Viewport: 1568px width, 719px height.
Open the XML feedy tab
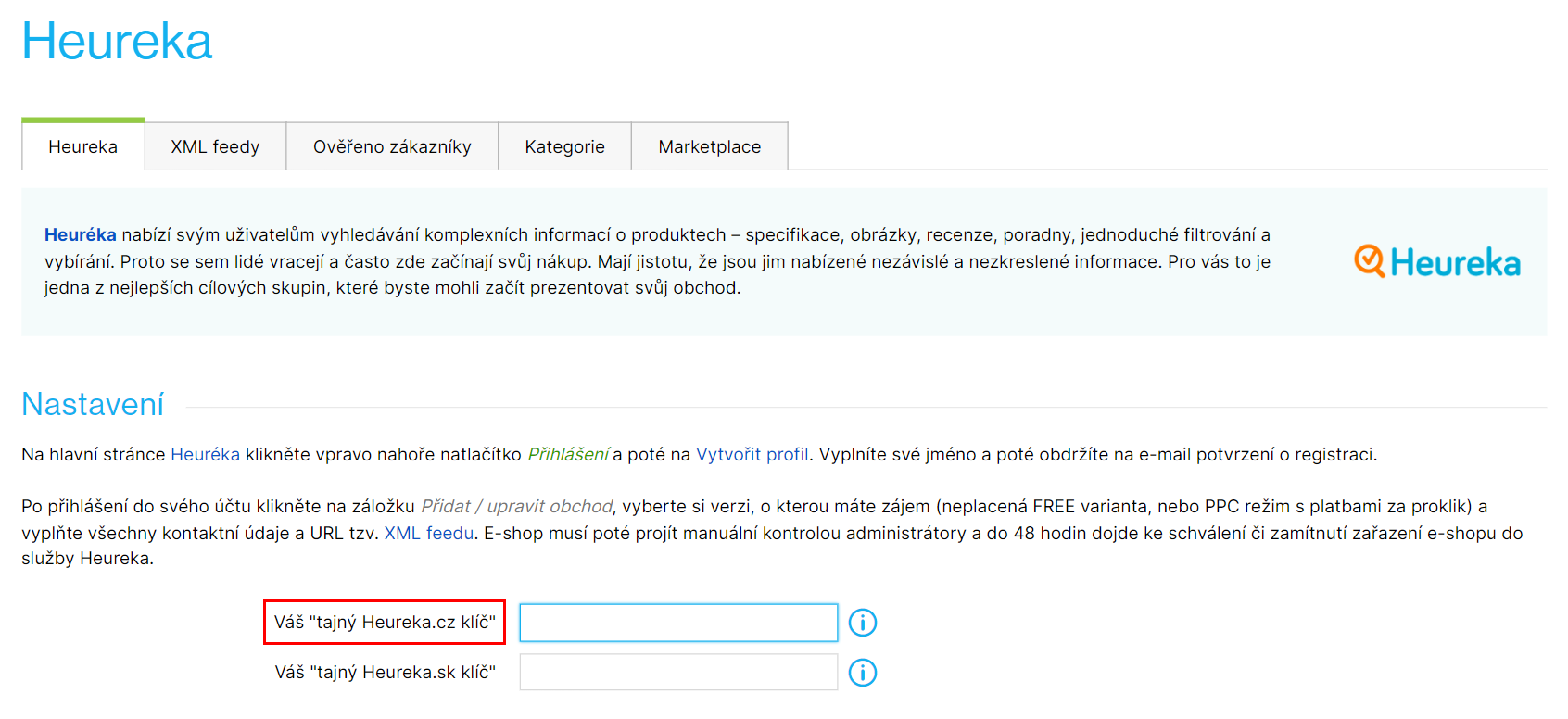point(215,146)
